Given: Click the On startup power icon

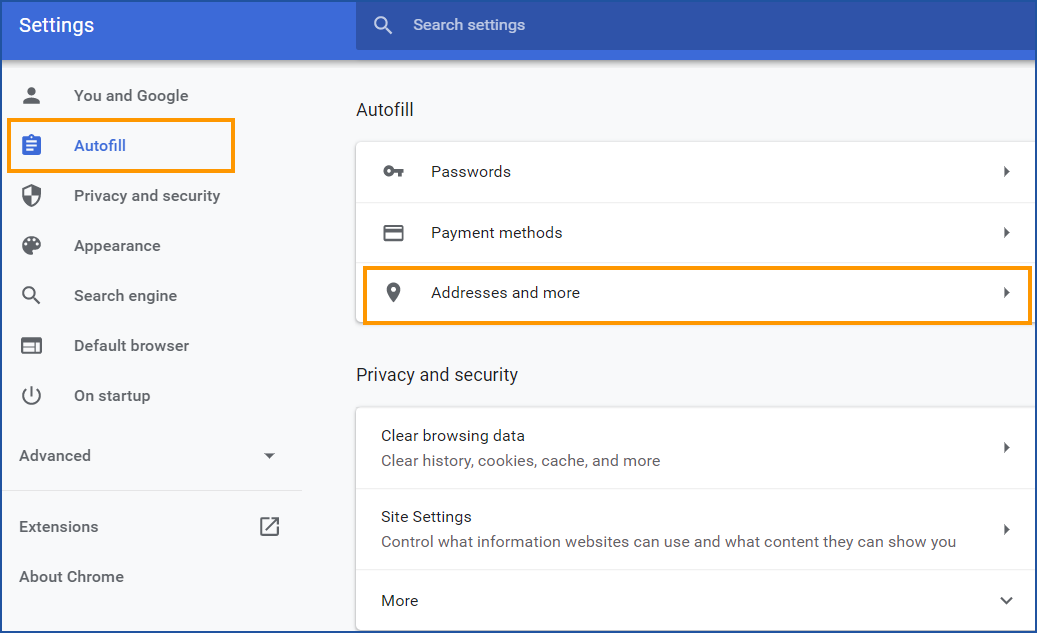Looking at the screenshot, I should (x=31, y=395).
